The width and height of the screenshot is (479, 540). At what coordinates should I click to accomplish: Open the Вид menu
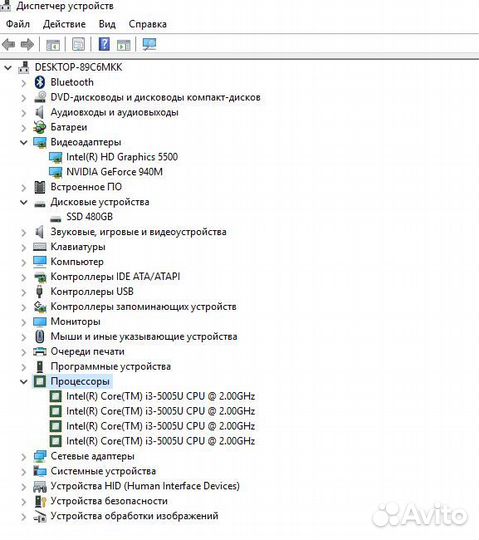(107, 24)
